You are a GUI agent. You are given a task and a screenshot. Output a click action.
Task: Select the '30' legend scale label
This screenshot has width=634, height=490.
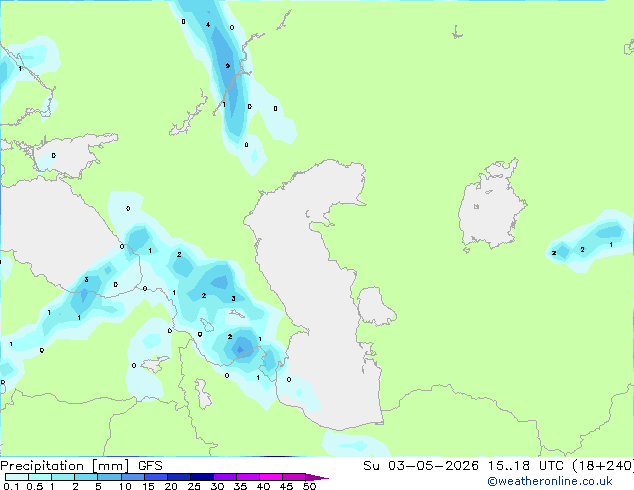coord(217,486)
